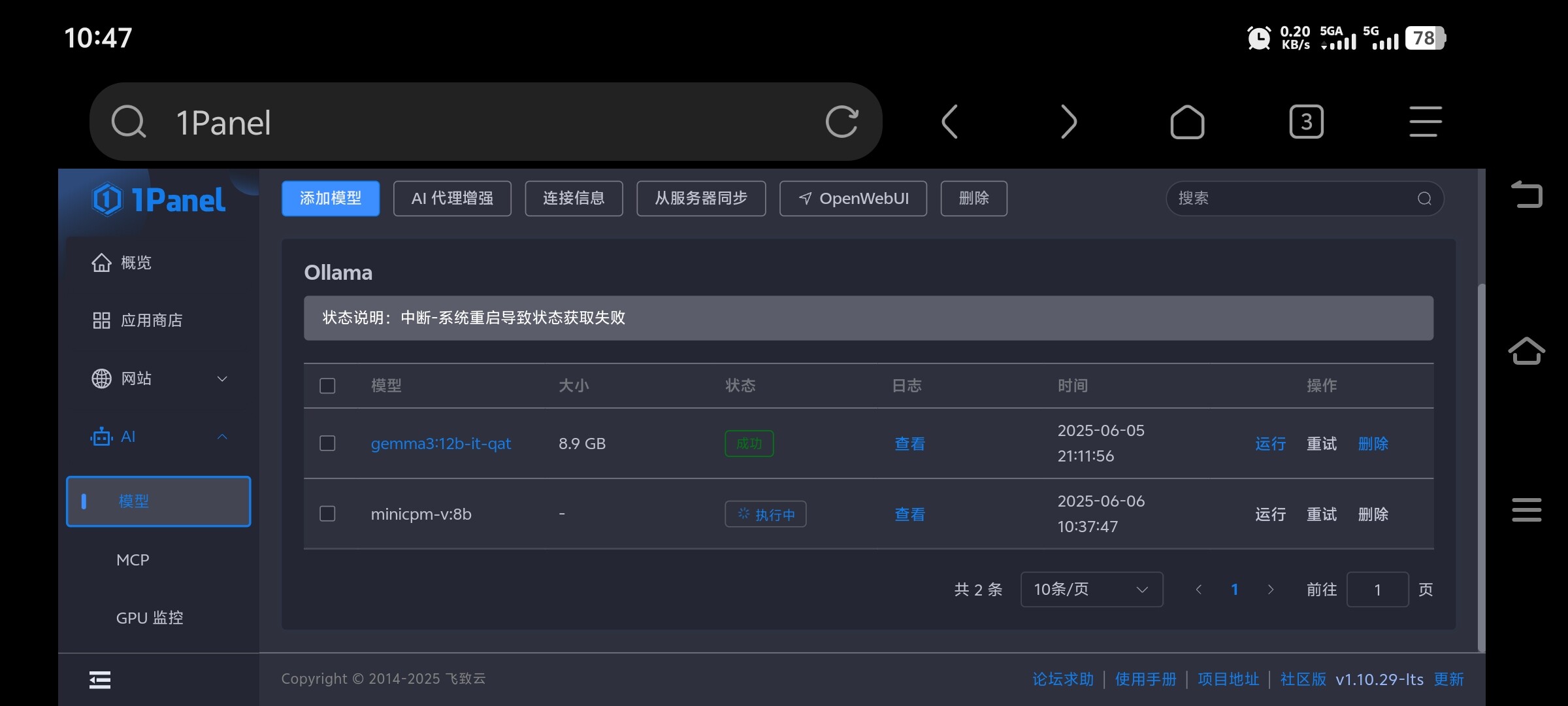Screen dimensions: 1568x706
Task: Click the top toolbar 删除 button
Action: 974,199
